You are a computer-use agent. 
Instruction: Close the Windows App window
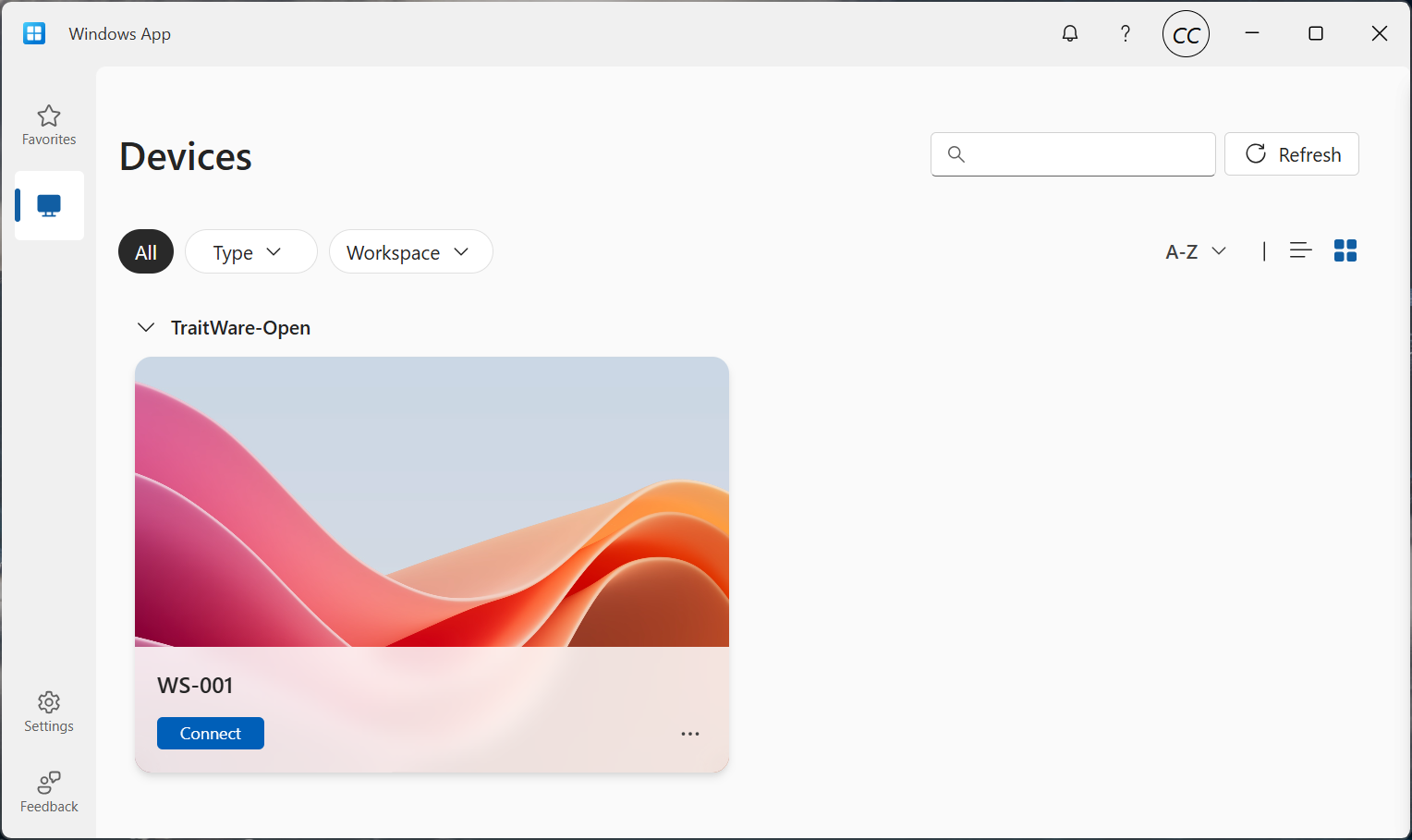(1380, 33)
